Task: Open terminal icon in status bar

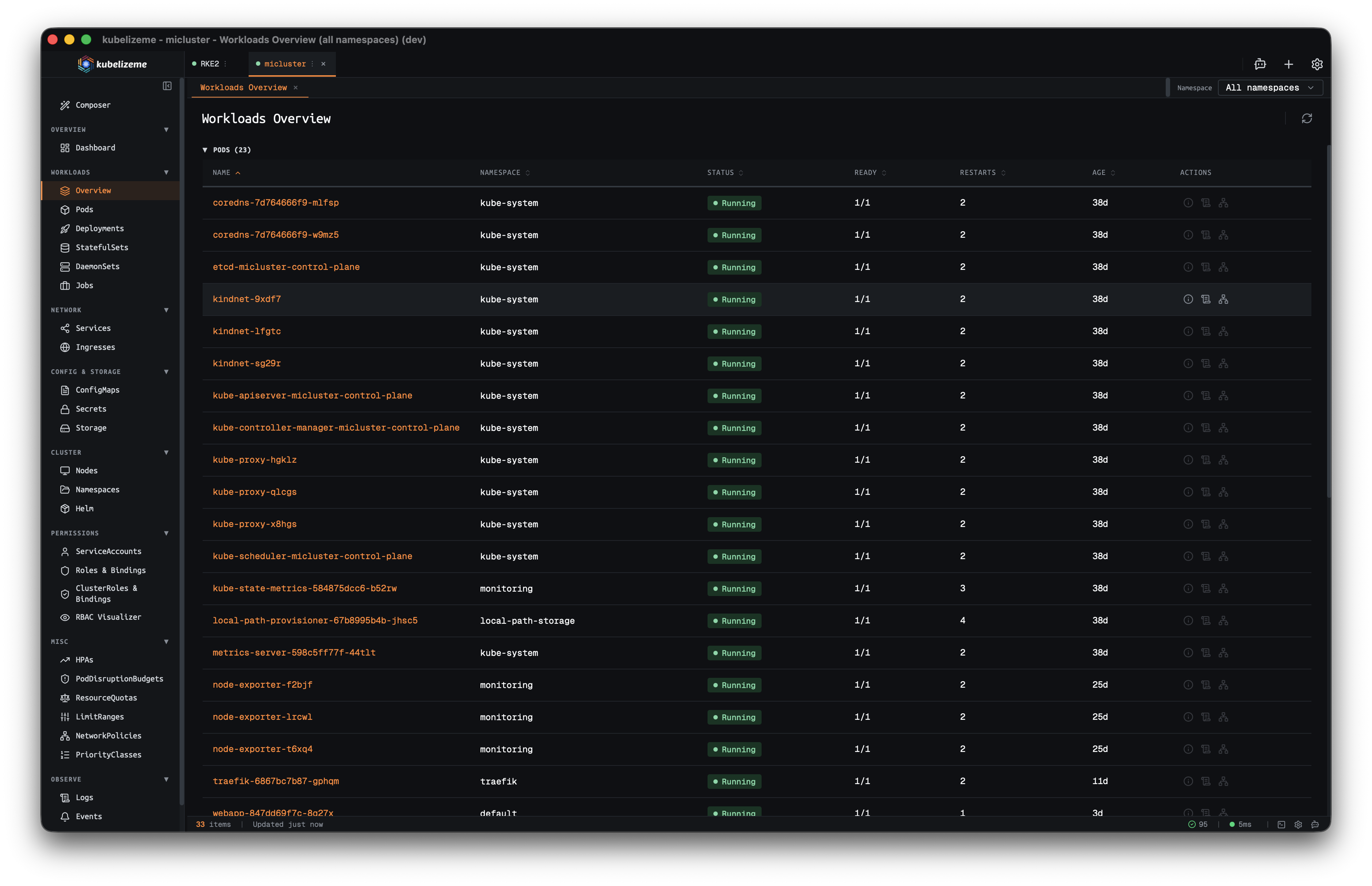Action: (x=1281, y=824)
